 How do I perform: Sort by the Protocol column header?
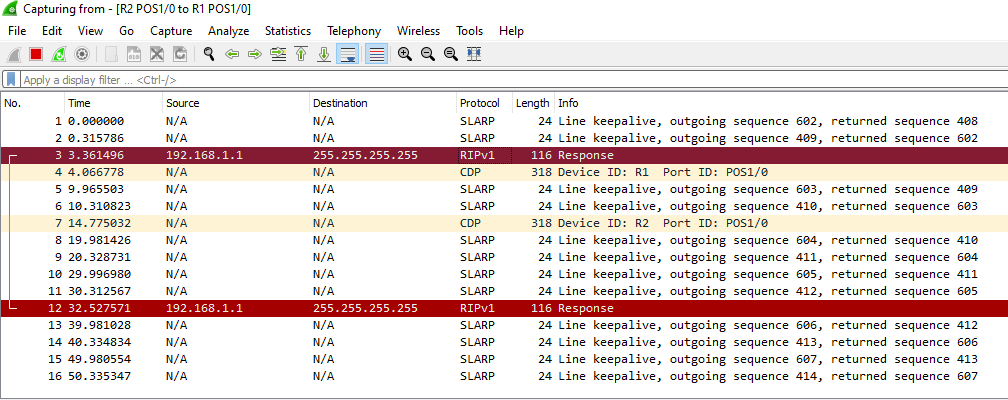point(484,103)
